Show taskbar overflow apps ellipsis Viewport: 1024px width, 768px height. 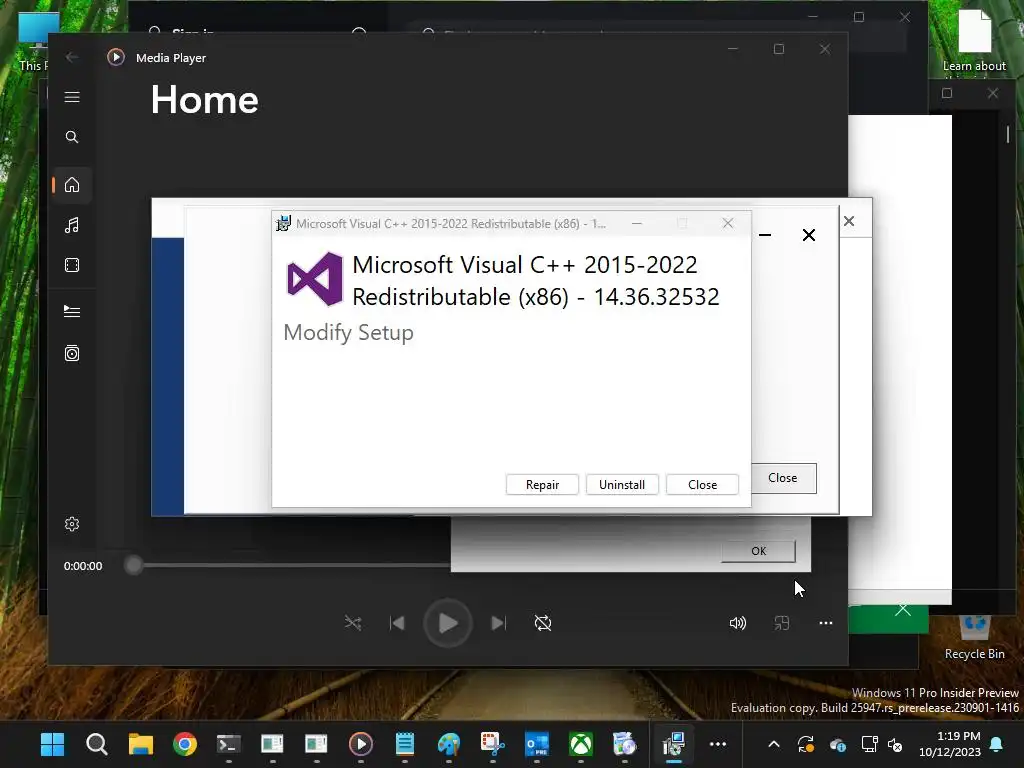pyautogui.click(x=718, y=744)
